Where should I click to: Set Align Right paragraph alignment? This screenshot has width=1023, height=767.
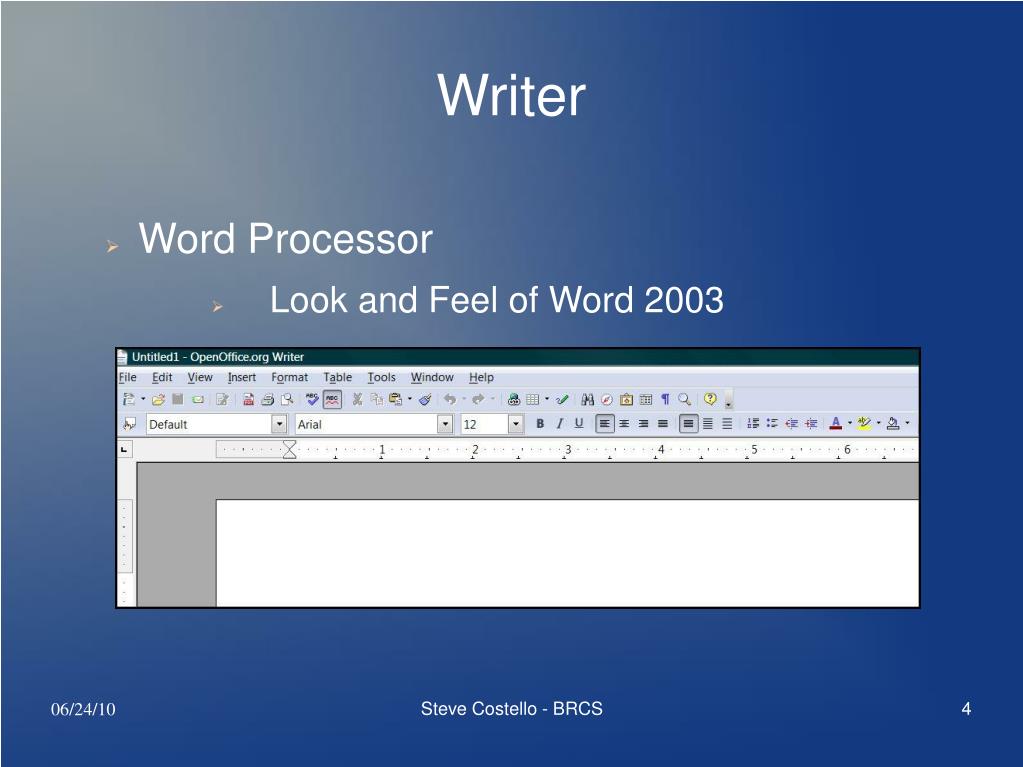pos(643,424)
